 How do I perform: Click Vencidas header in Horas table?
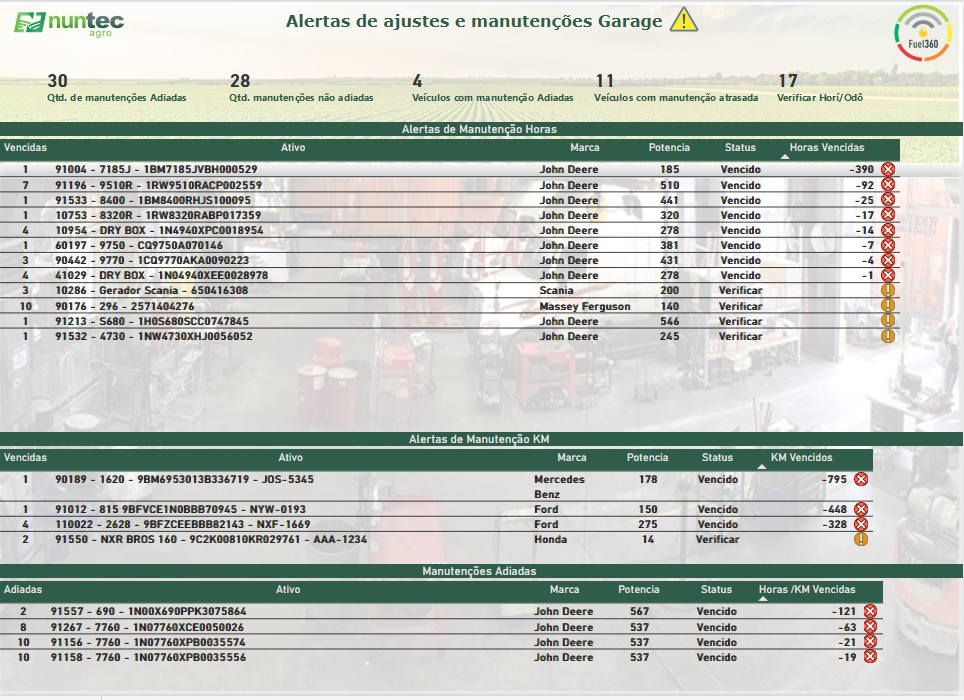pos(25,147)
